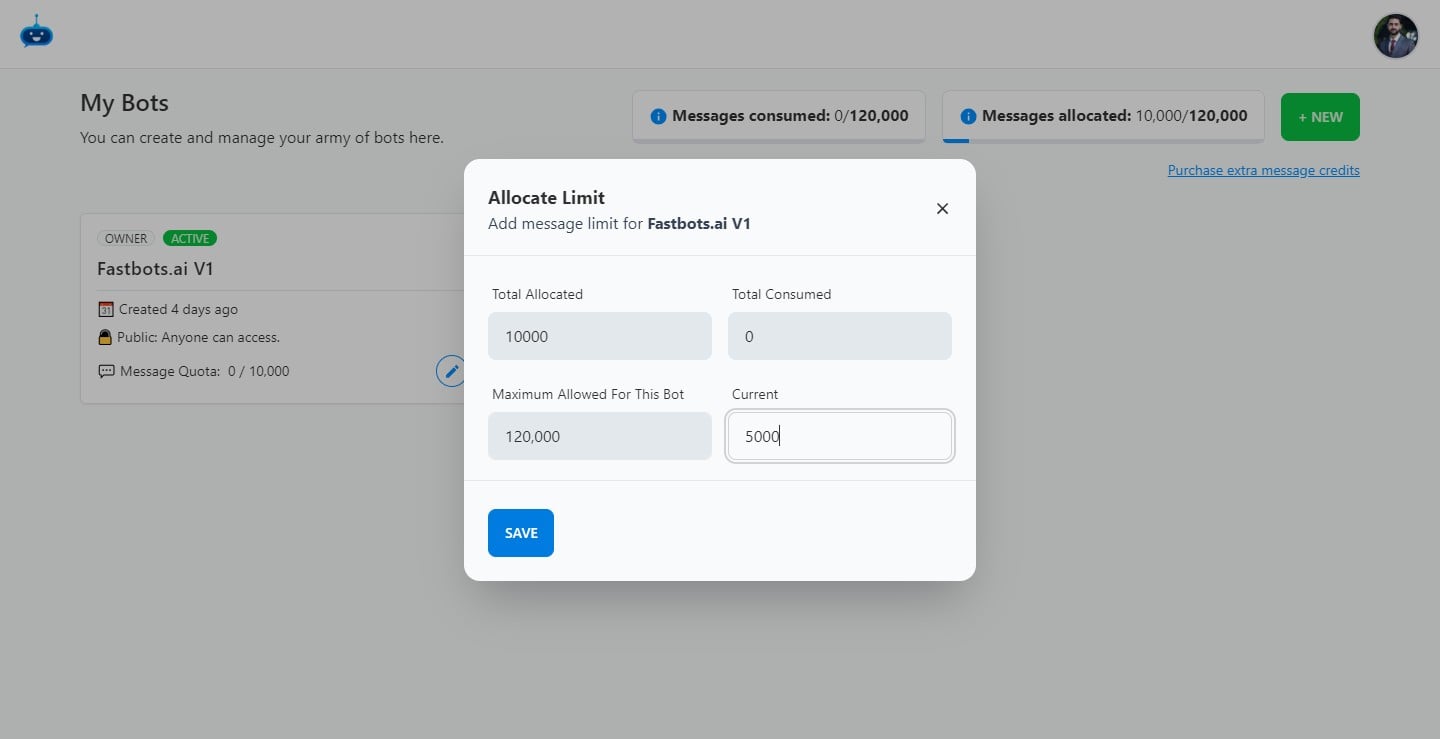The height and width of the screenshot is (739, 1440).
Task: Click Public: Anyone can access text
Action: coord(198,337)
